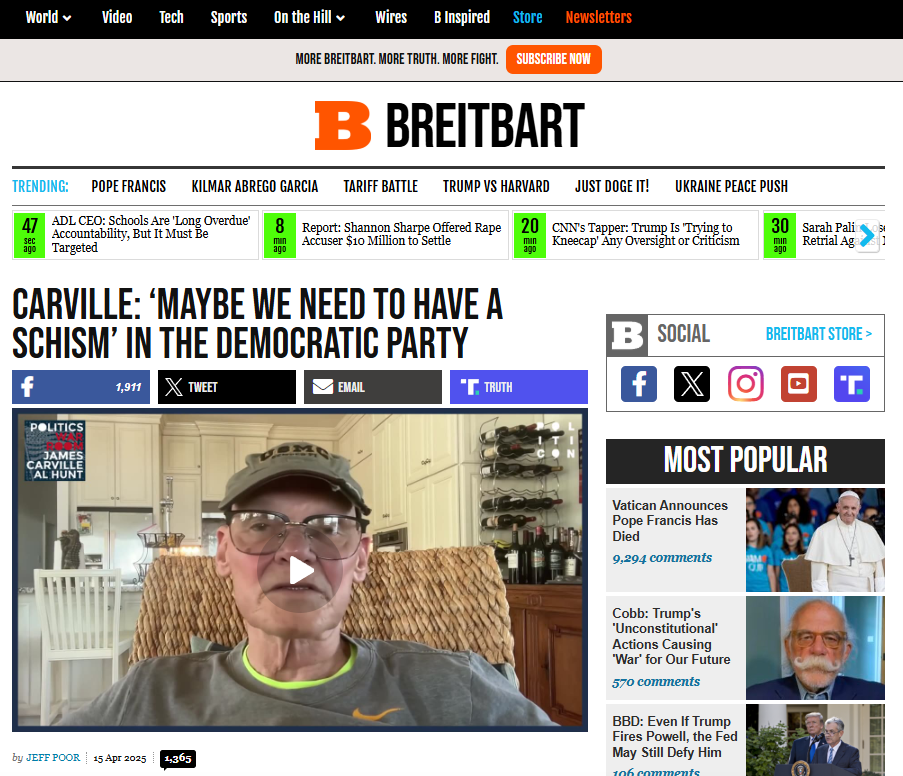Click the 8 min ago timestamp badge

tap(280, 234)
